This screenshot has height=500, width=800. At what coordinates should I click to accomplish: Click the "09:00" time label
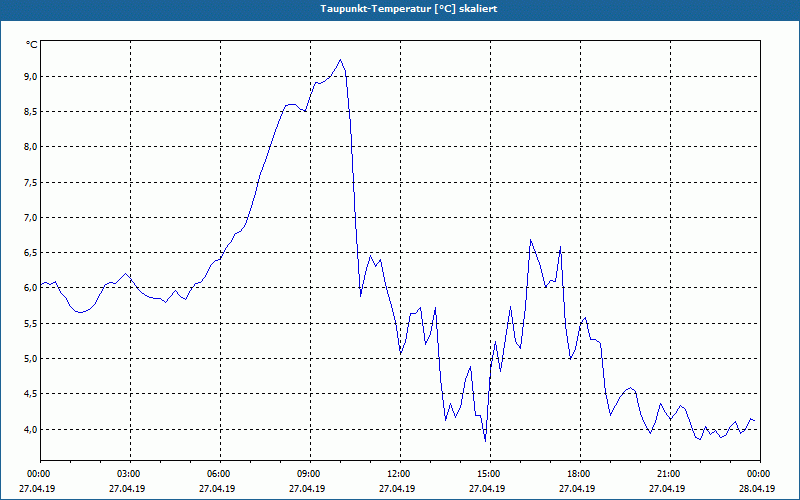(x=307, y=474)
